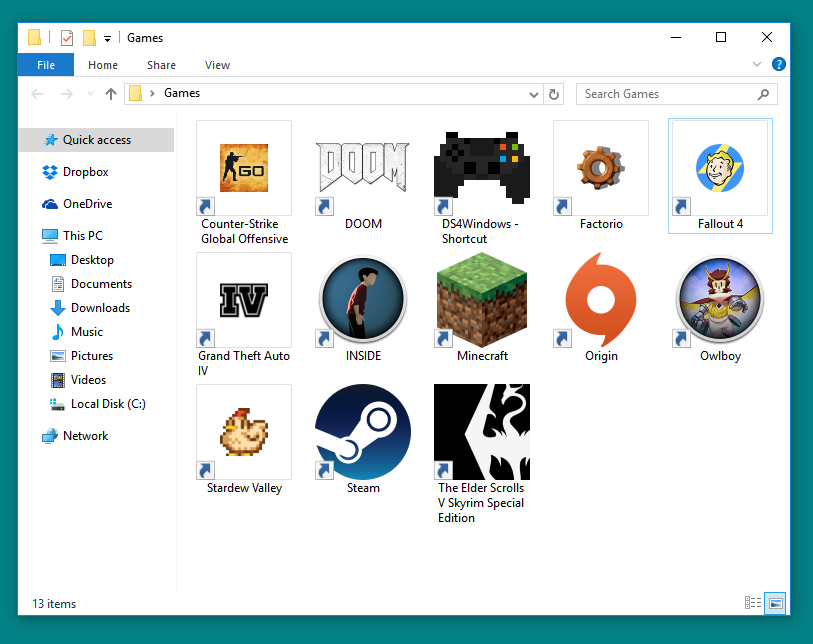
Task: Switch to Details view in status bar
Action: pyautogui.click(x=752, y=603)
